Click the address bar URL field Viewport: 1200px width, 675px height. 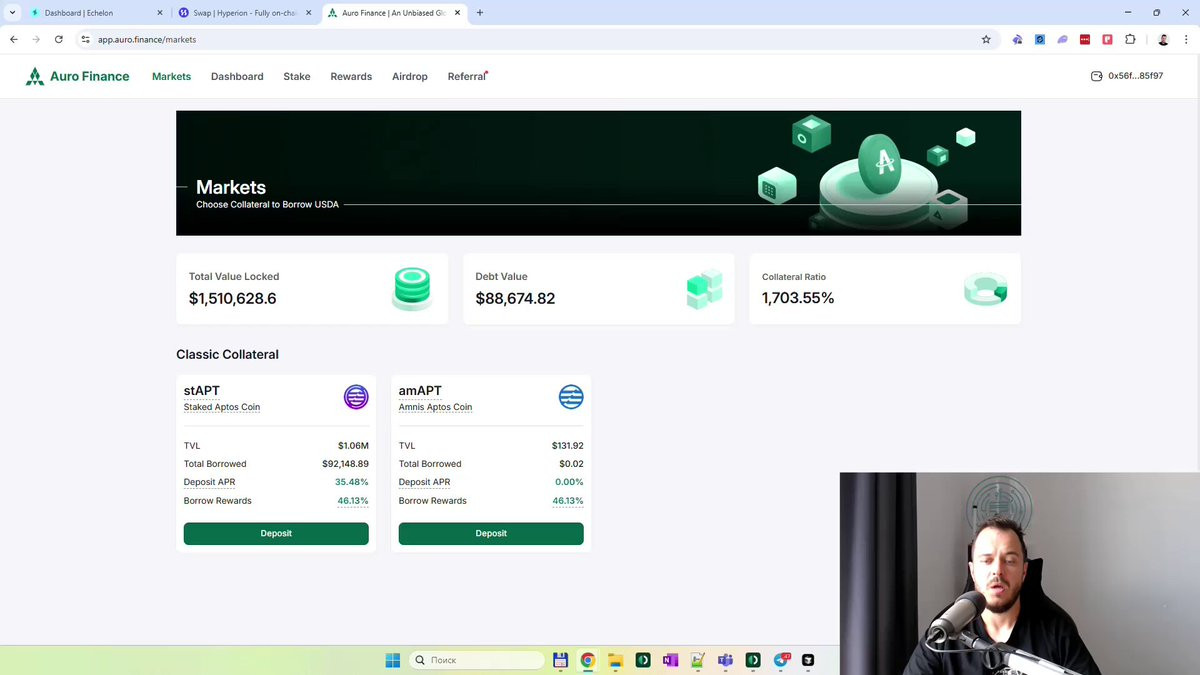537,39
